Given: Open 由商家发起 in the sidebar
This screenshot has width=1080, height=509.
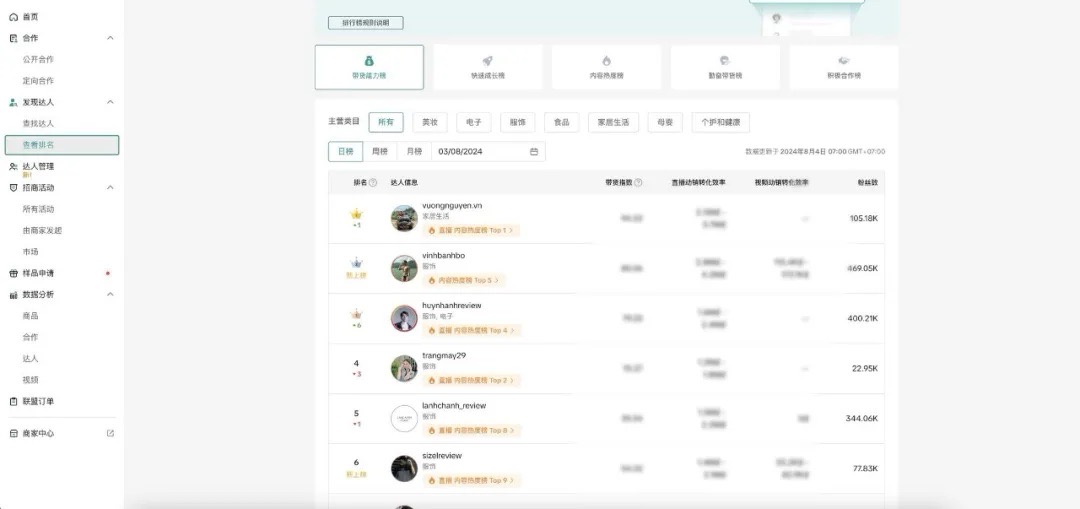Looking at the screenshot, I should (x=42, y=230).
